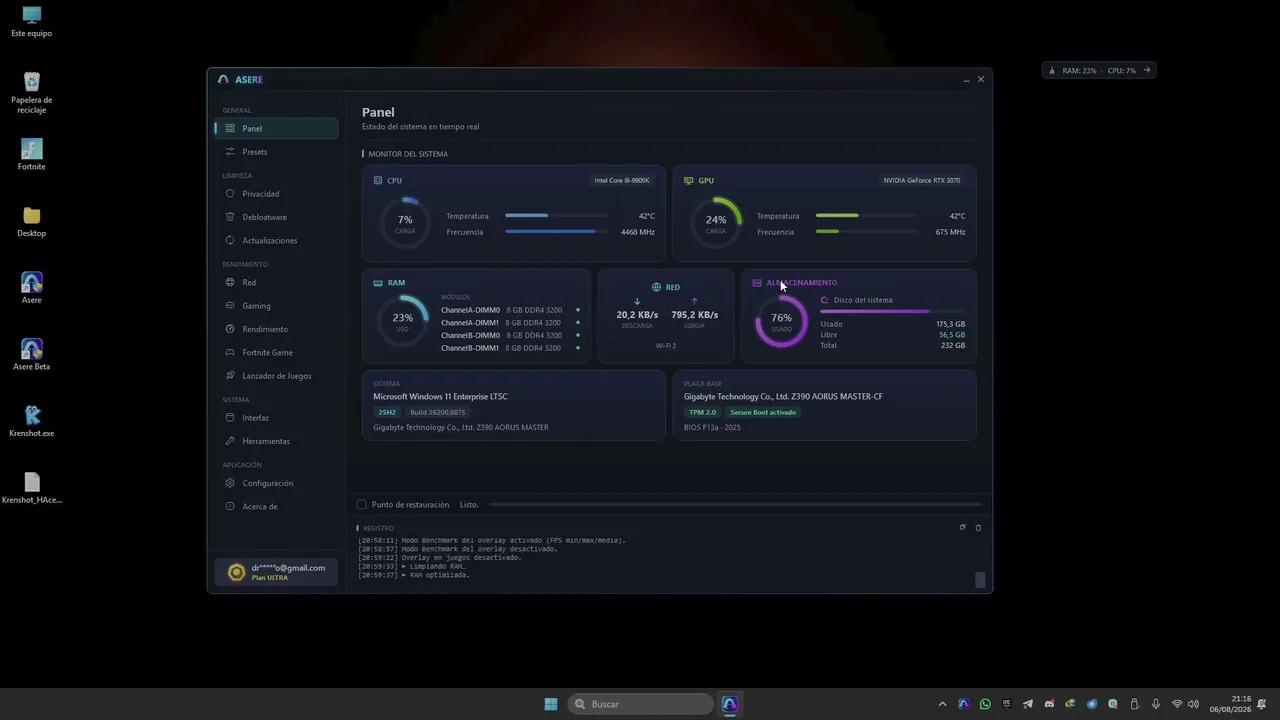Click the Lanzador de Juegos rocket icon

point(230,376)
